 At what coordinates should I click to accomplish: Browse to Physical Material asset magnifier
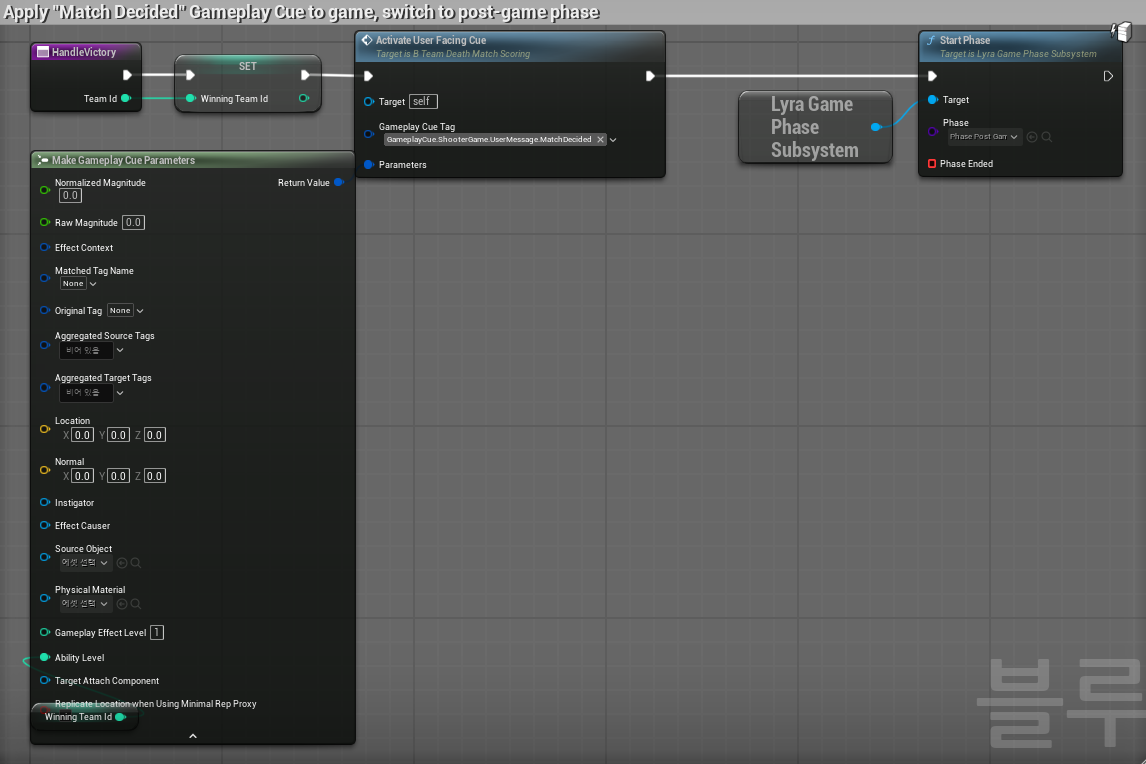(136, 604)
